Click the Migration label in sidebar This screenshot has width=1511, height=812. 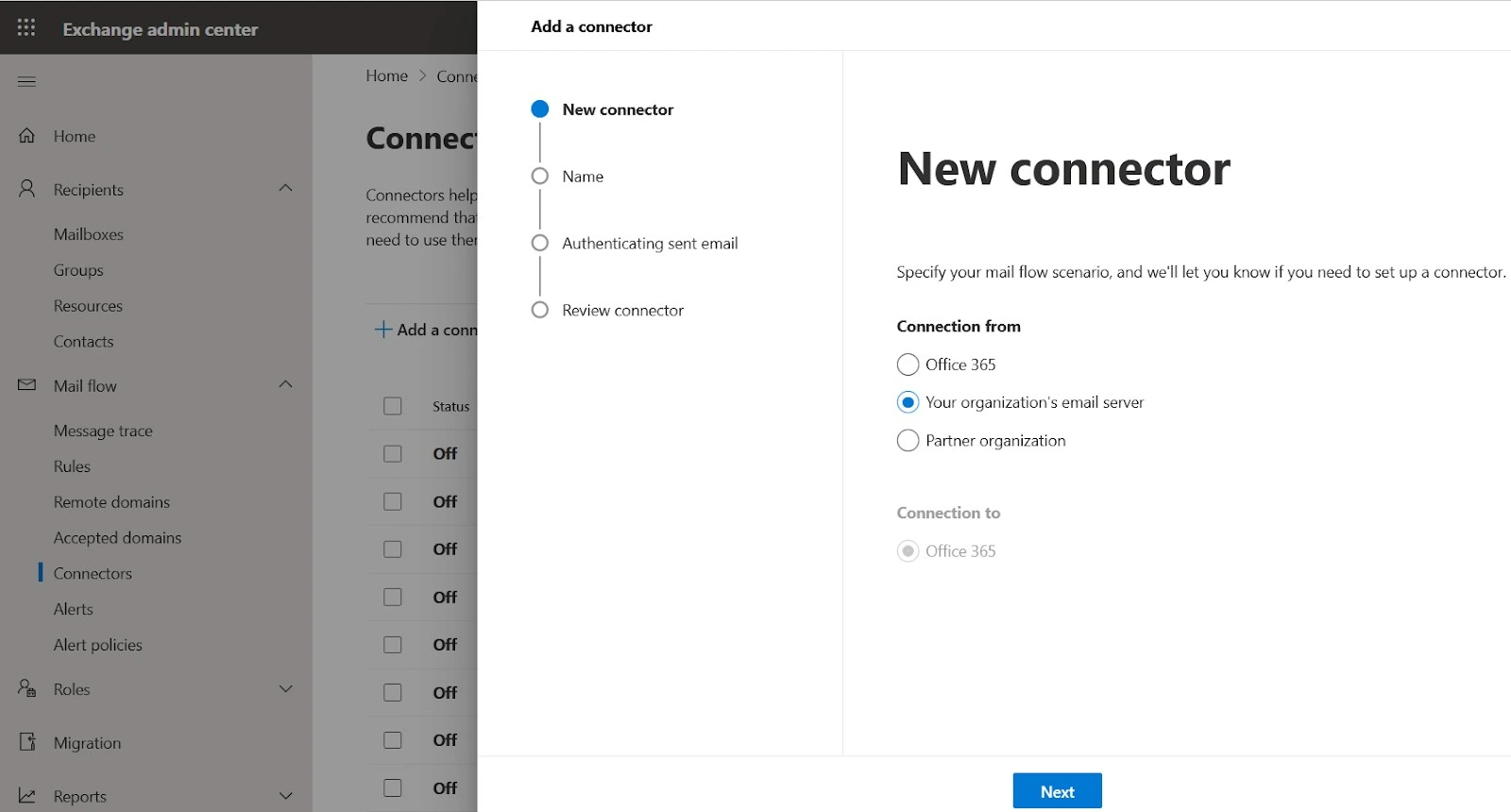pos(87,743)
